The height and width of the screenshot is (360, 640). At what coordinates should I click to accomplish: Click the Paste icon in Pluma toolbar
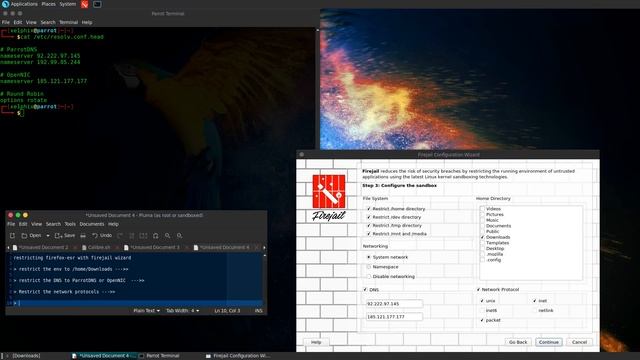point(156,236)
